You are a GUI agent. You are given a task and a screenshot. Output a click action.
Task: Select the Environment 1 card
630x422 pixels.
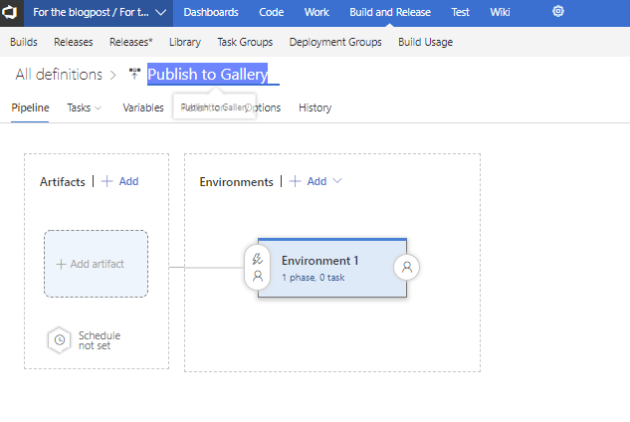coord(330,261)
